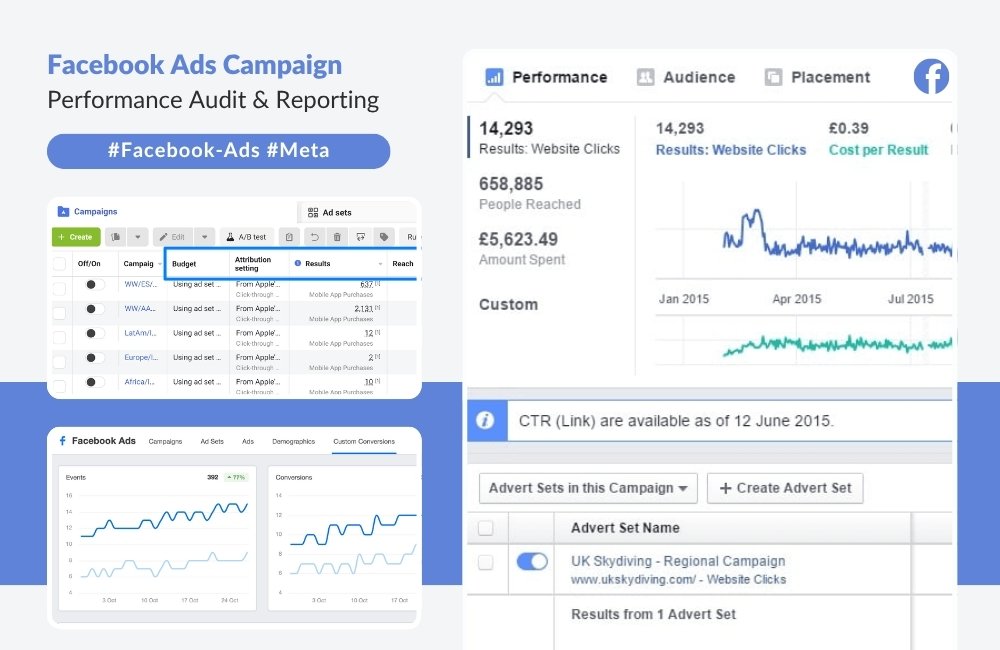Image resolution: width=1000 pixels, height=650 pixels.
Task: Click the Placement squares icon
Action: pyautogui.click(x=773, y=77)
